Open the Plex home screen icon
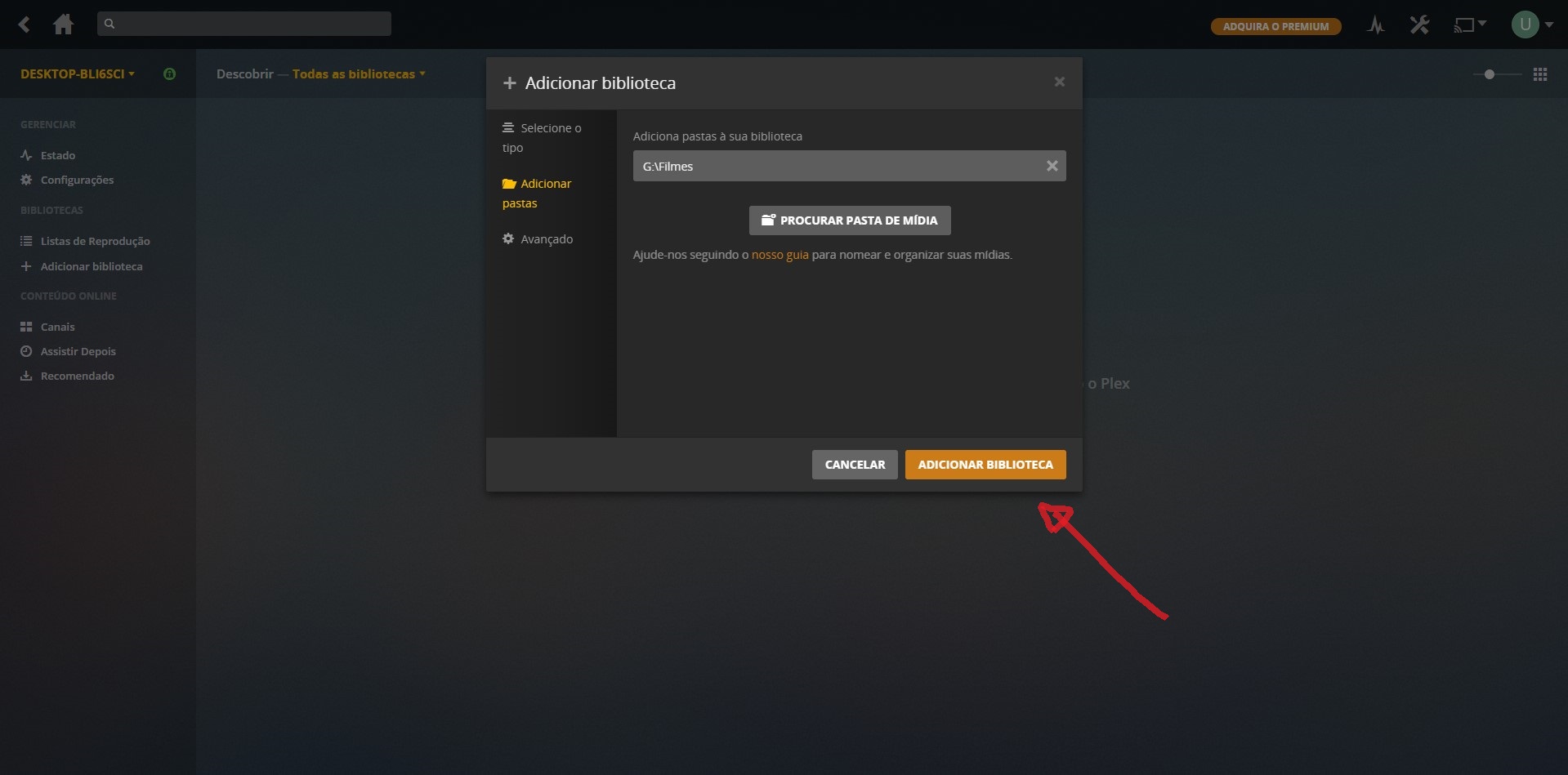1568x775 pixels. tap(63, 24)
